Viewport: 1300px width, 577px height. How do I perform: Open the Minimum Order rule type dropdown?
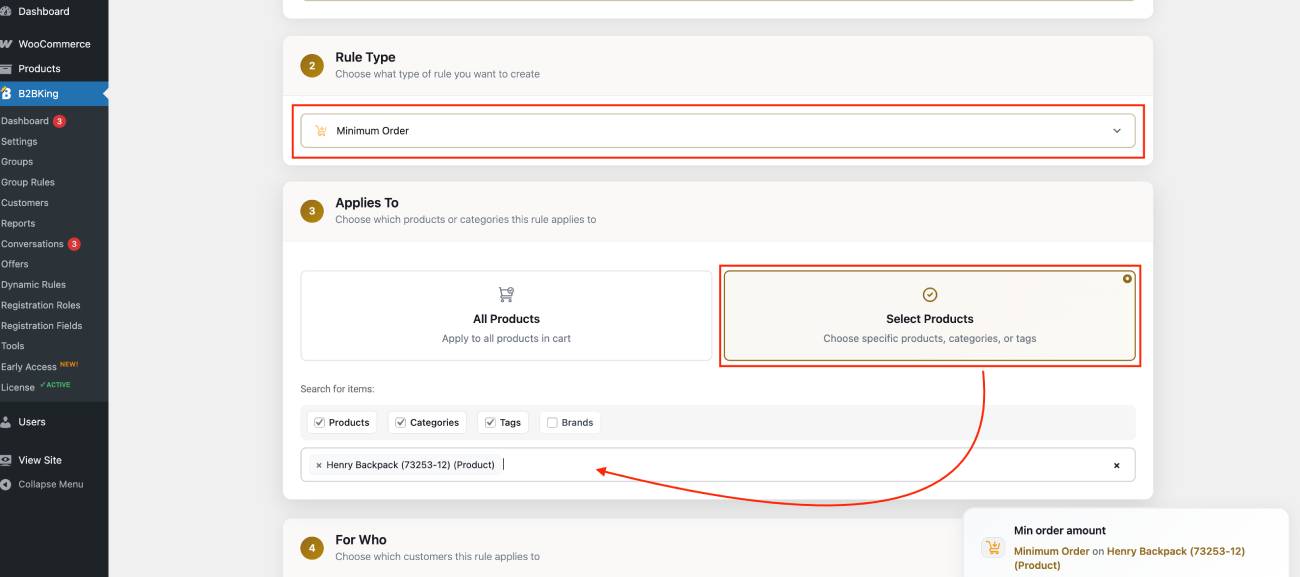tap(718, 130)
